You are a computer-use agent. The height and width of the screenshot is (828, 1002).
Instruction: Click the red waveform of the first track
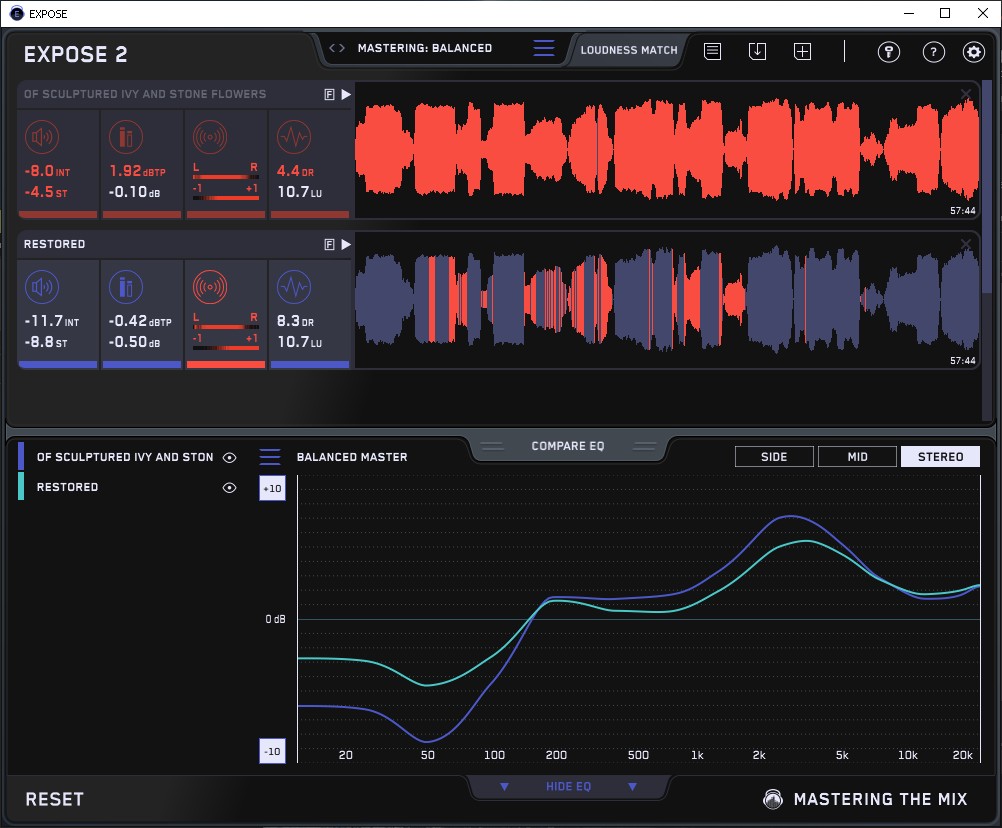(667, 151)
